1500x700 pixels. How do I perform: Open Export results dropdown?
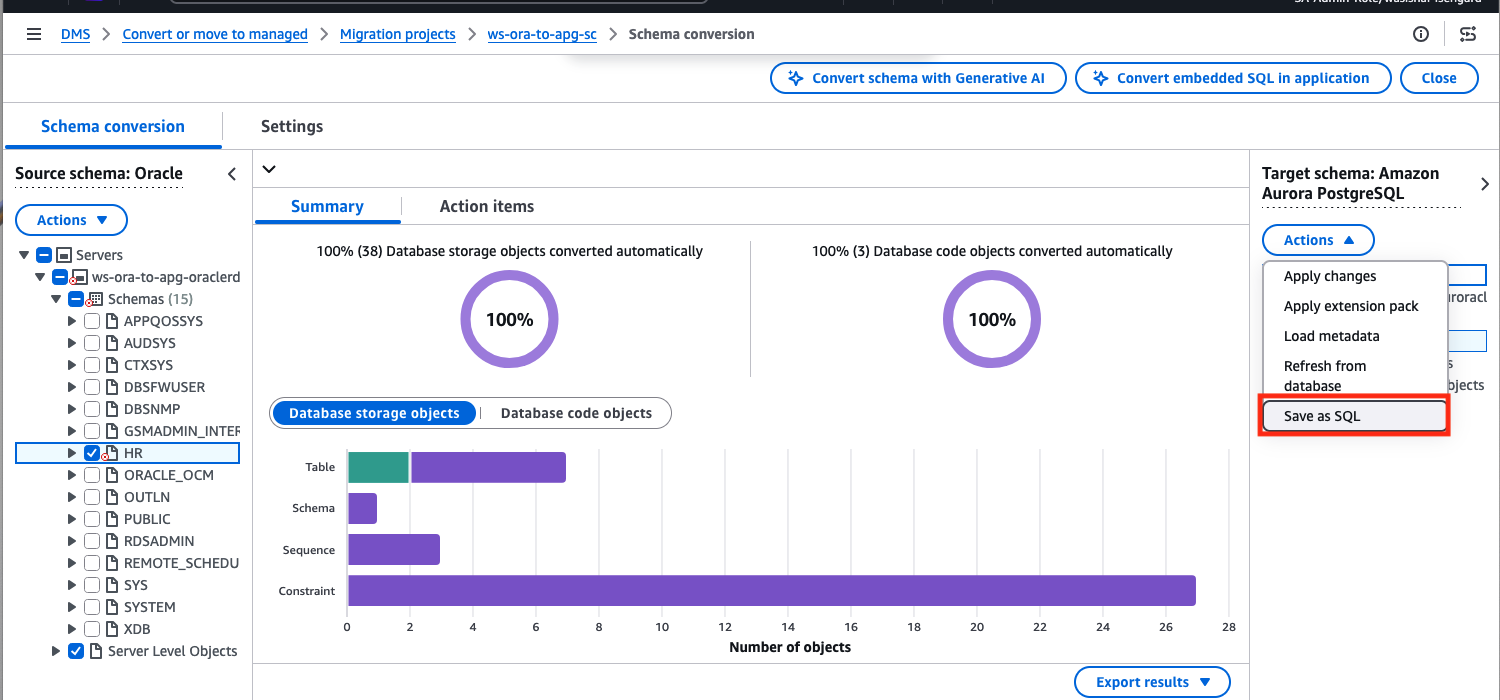point(1153,682)
